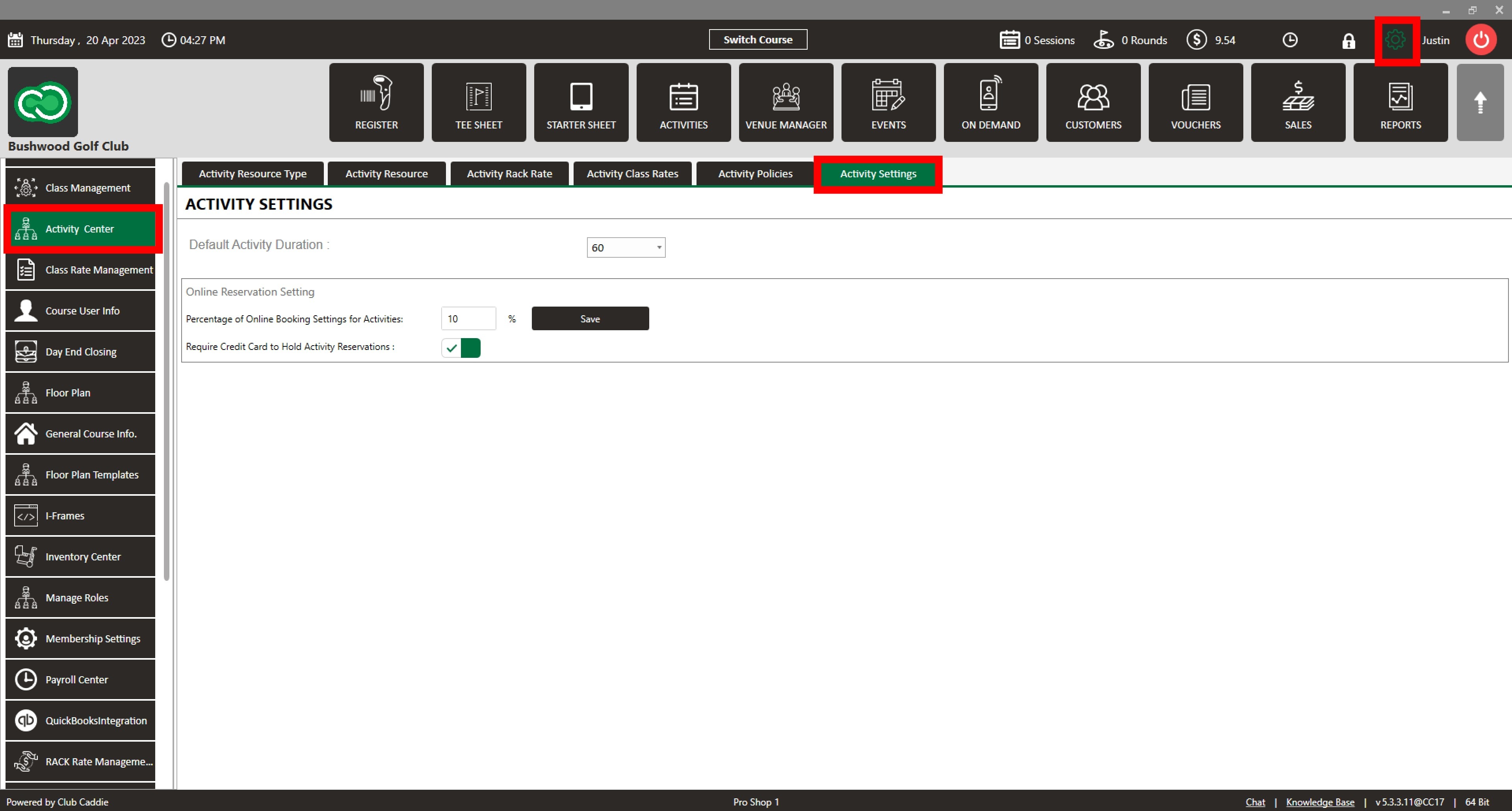Open the Chat link in footer
This screenshot has width=1512, height=811.
point(1255,802)
